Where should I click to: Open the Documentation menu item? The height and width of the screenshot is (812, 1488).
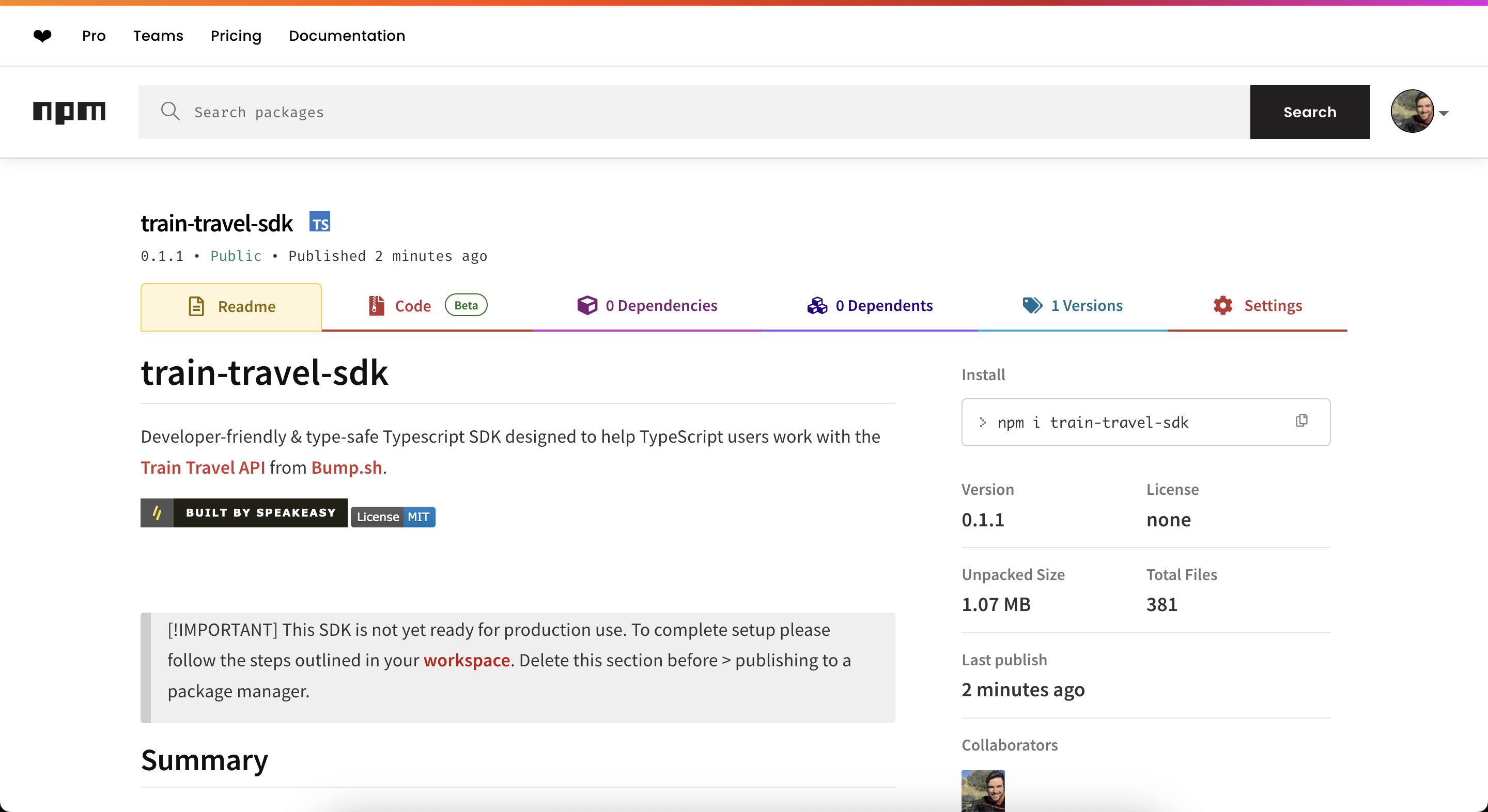347,36
